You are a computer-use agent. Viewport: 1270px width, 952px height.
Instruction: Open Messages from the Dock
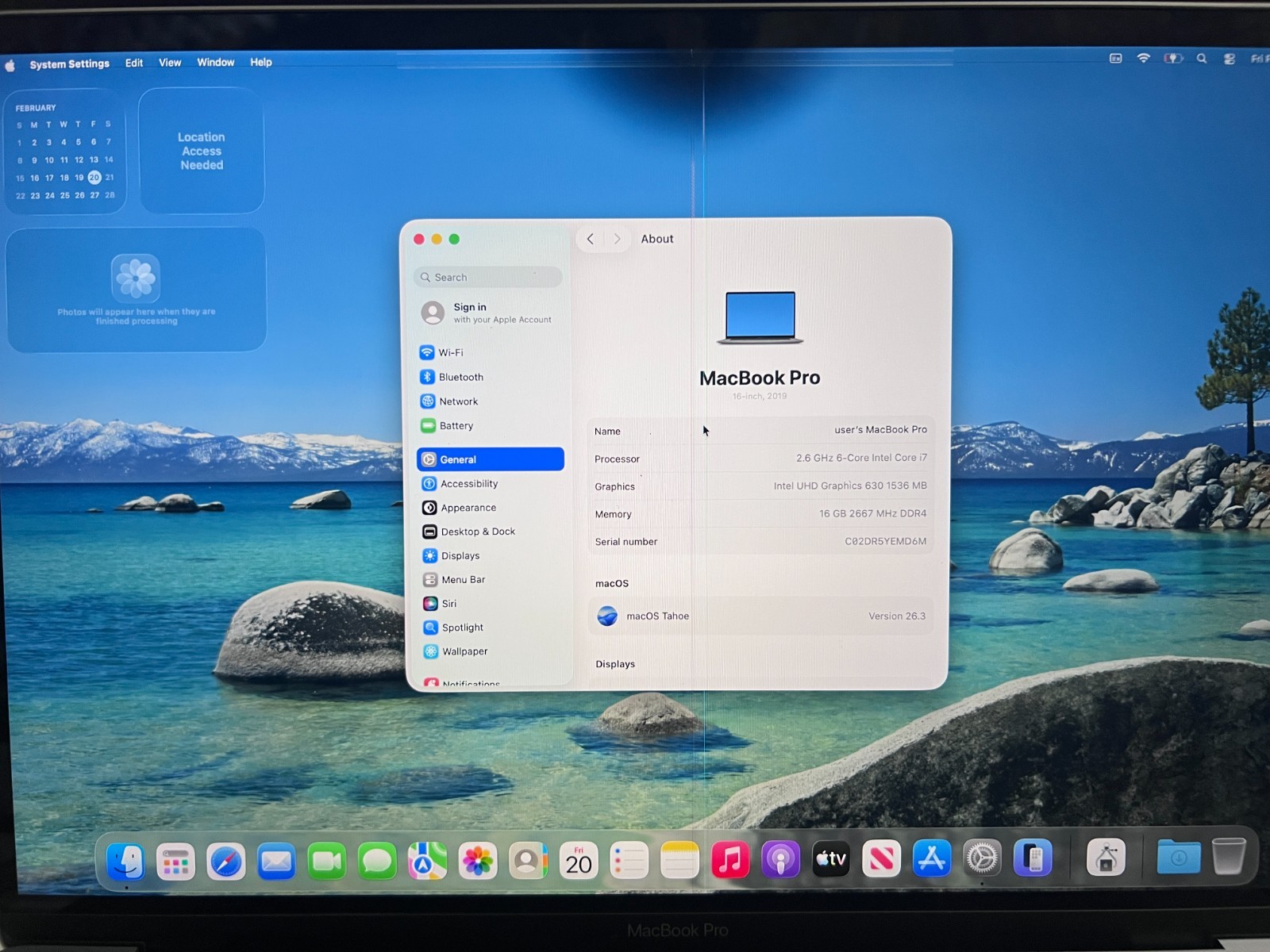coord(377,862)
